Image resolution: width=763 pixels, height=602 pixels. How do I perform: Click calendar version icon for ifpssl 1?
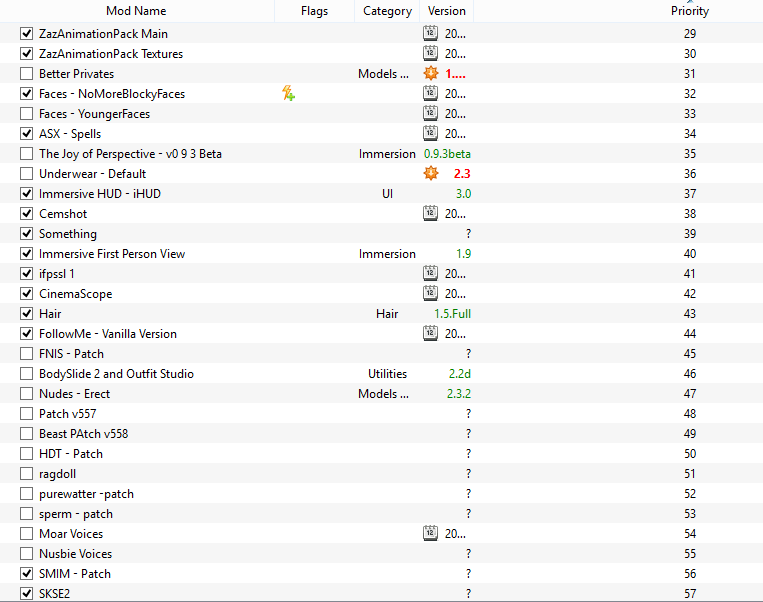430,273
